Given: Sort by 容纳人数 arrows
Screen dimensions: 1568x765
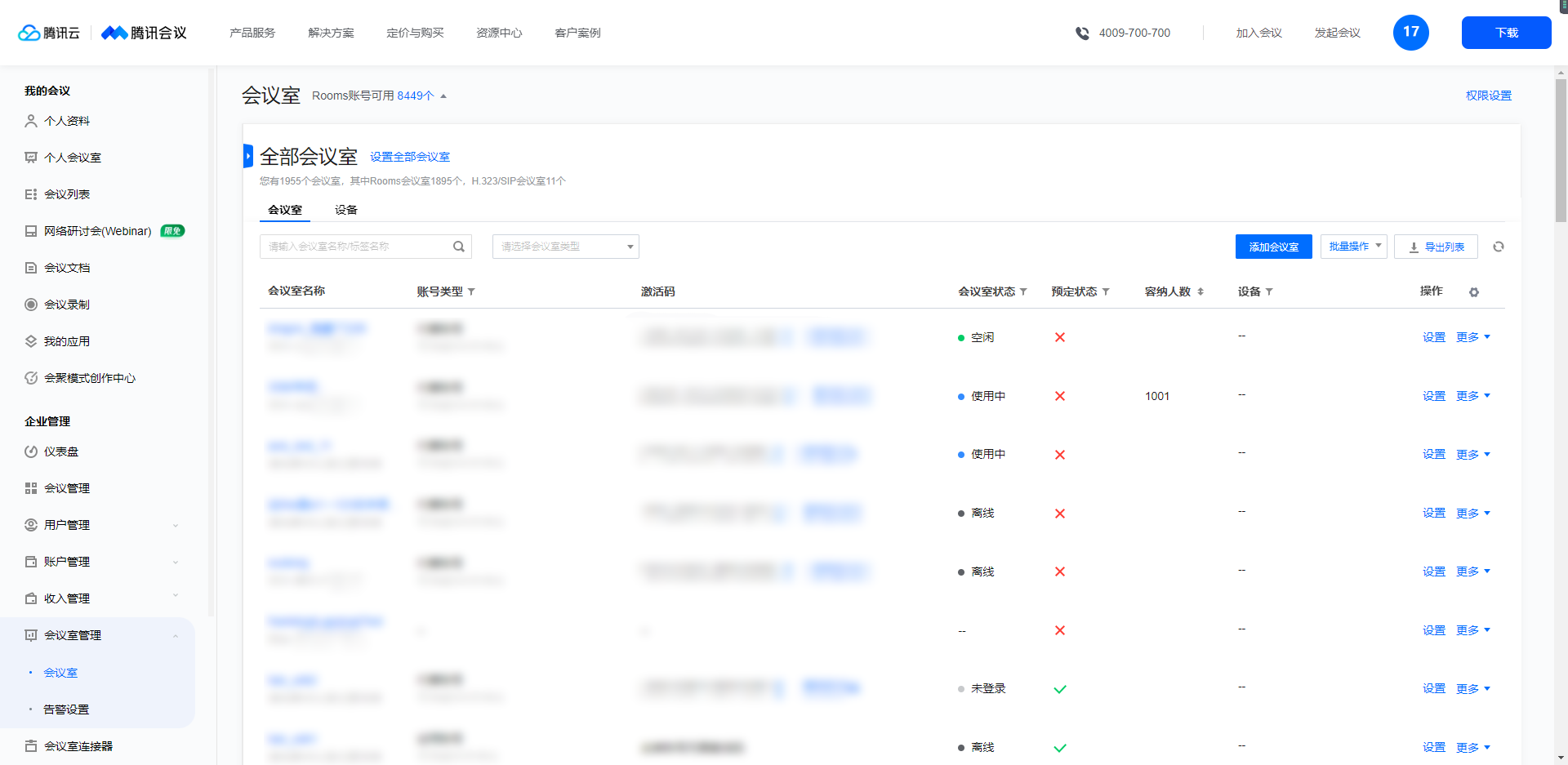Looking at the screenshot, I should (x=1200, y=291).
